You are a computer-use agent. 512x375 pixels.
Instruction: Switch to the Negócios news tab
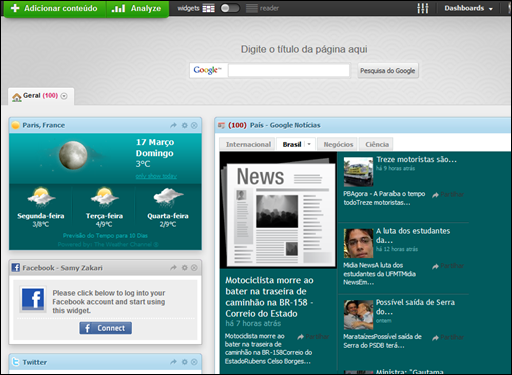click(338, 144)
